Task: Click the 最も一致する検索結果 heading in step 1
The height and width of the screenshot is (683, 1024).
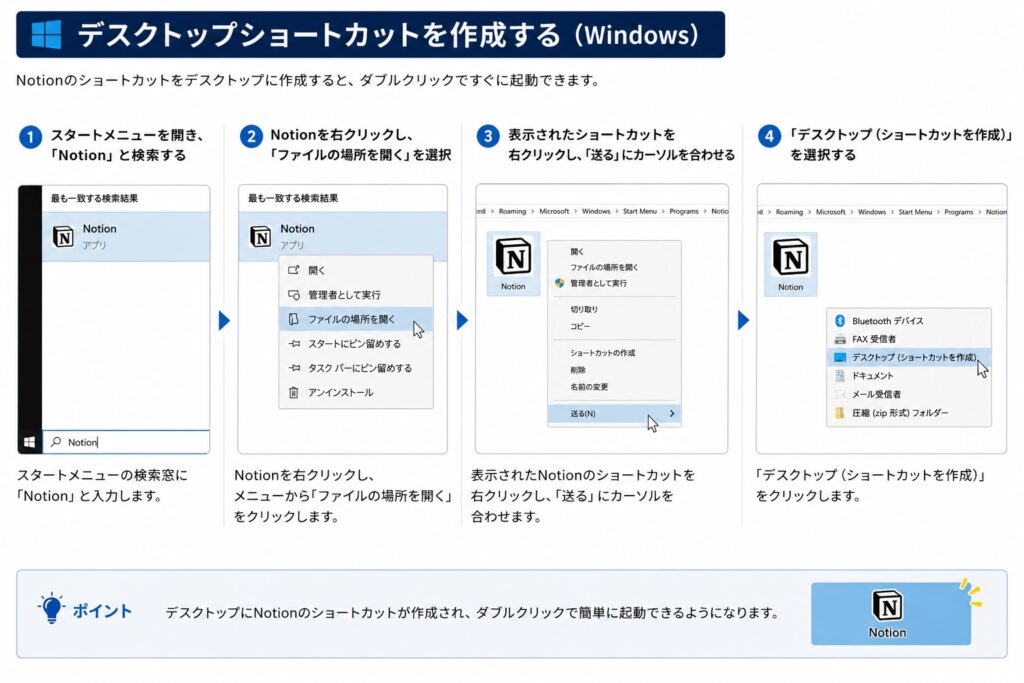Action: [94, 199]
